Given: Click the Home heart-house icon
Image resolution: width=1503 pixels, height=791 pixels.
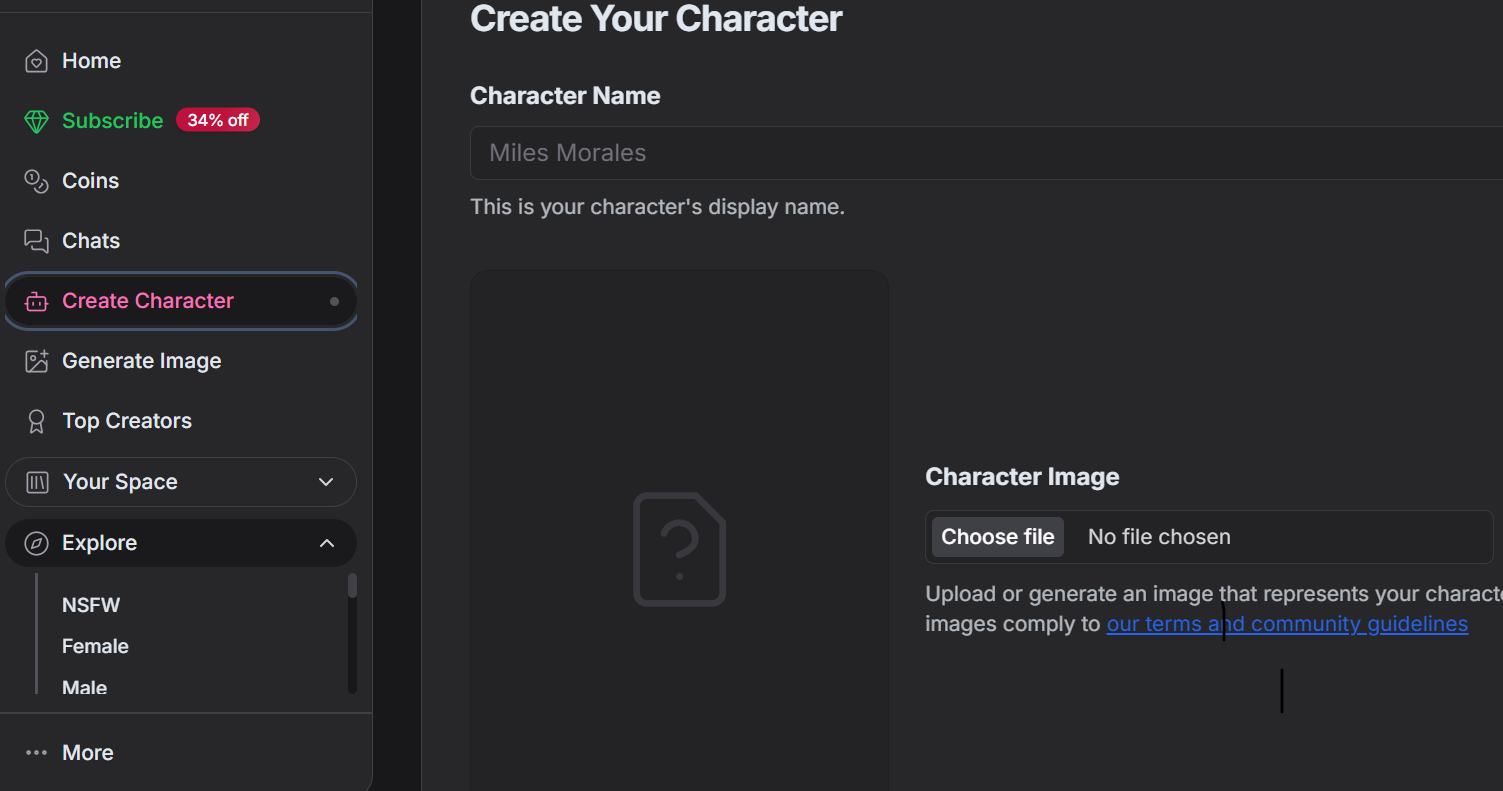Looking at the screenshot, I should 36,61.
